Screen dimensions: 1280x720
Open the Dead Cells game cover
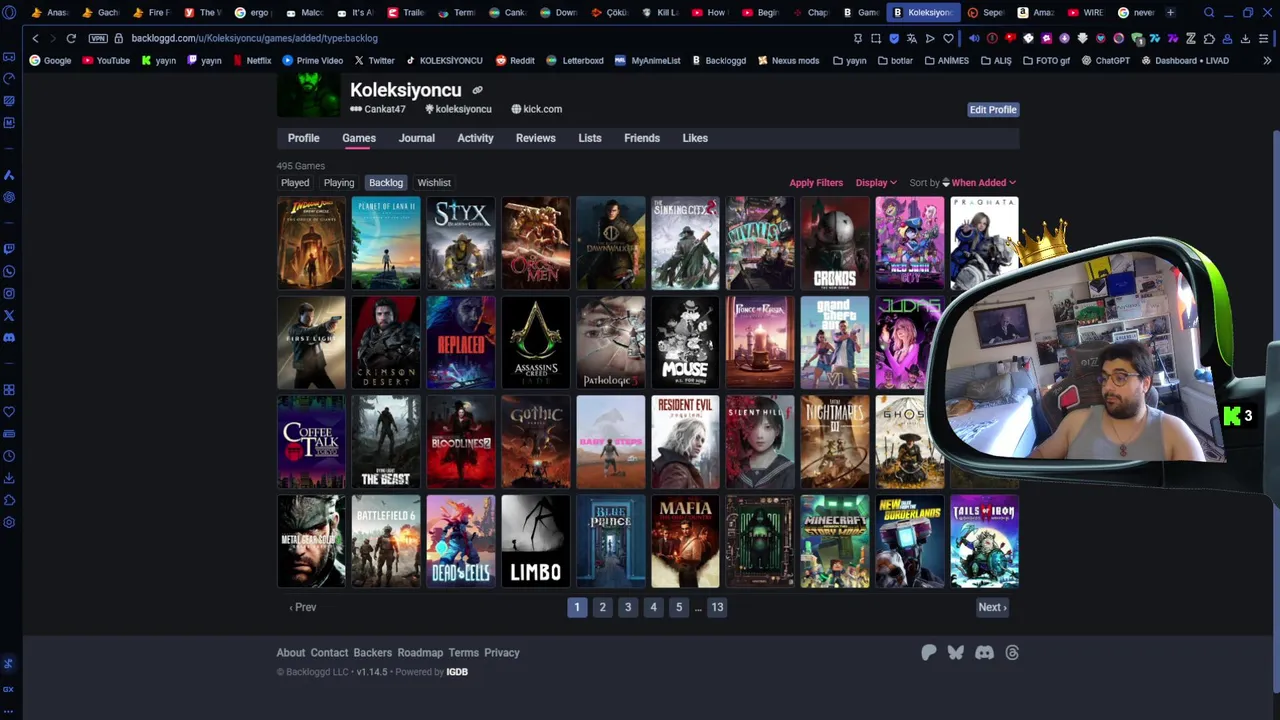click(x=461, y=541)
